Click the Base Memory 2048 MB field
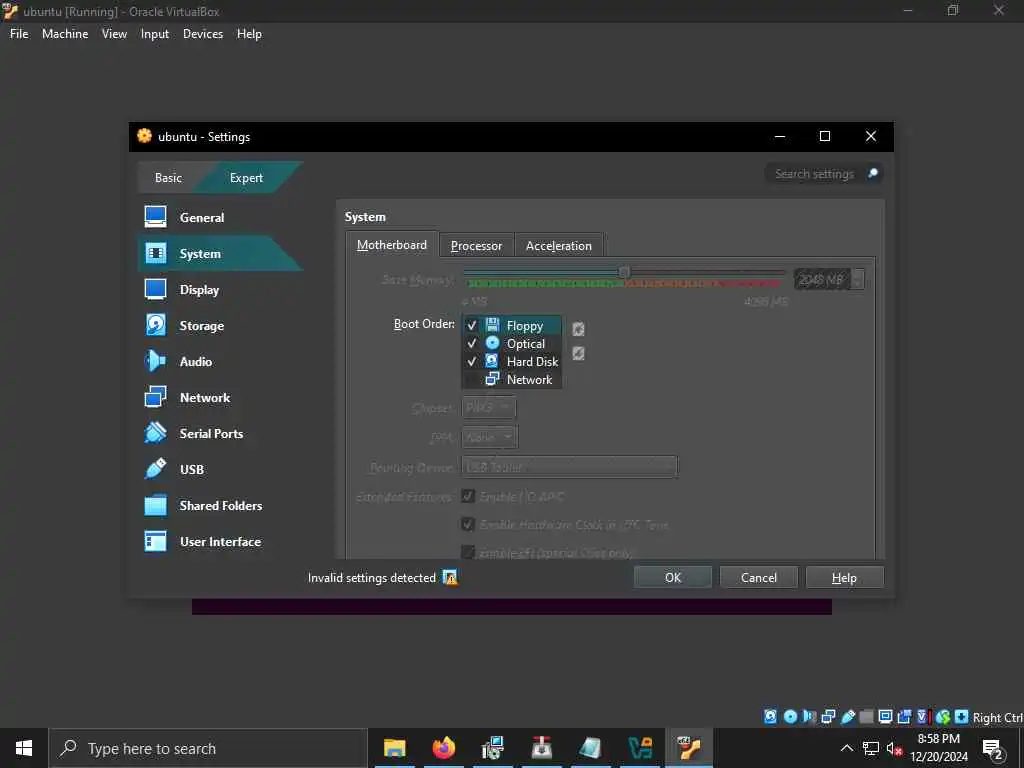 pyautogui.click(x=822, y=280)
